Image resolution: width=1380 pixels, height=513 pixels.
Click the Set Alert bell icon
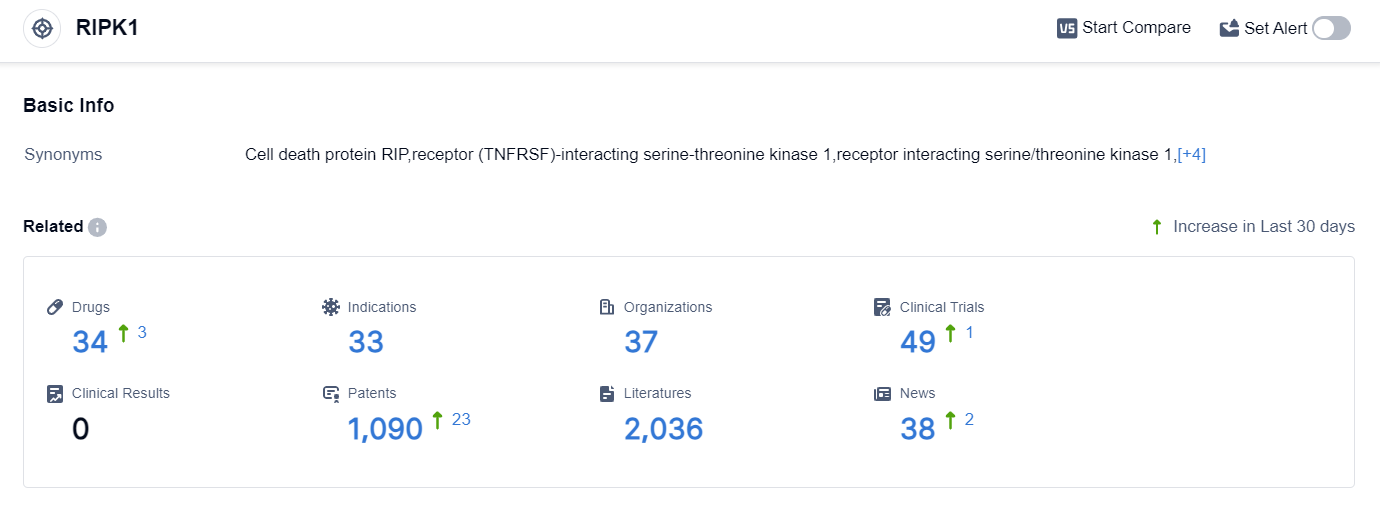pos(1229,28)
